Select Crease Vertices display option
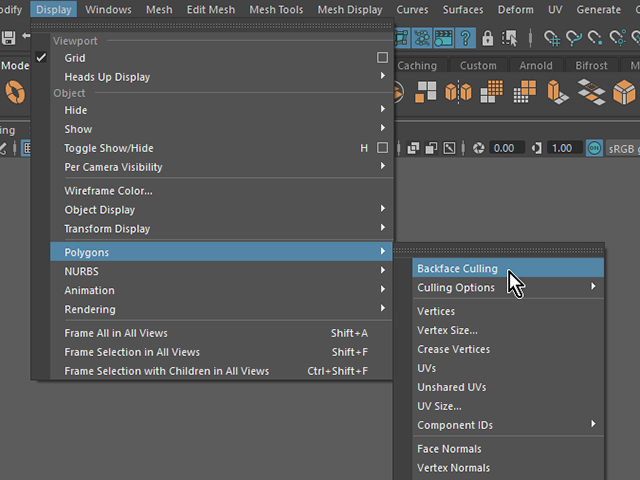This screenshot has height=480, width=640. [508, 349]
